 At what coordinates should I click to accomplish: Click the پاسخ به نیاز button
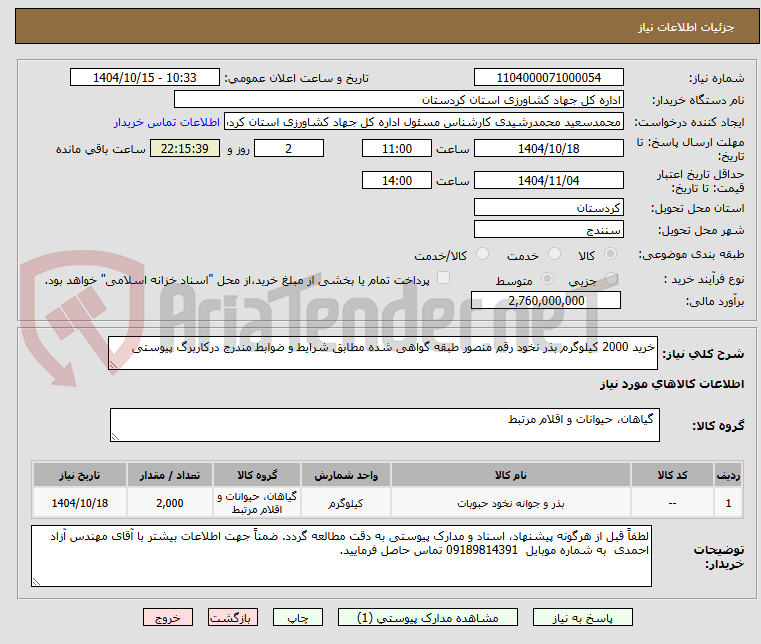[x=582, y=617]
